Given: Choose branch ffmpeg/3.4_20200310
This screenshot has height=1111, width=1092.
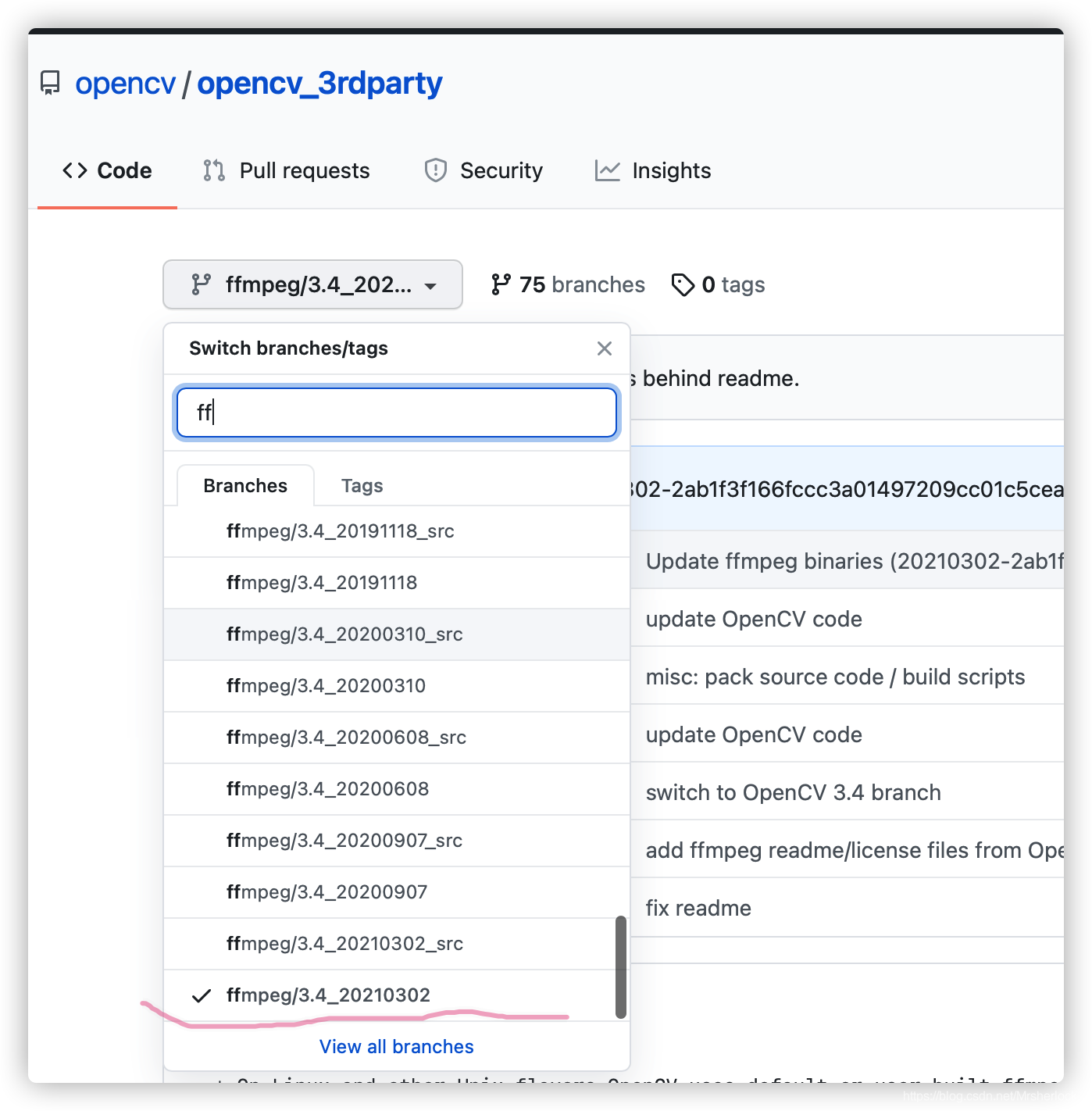Looking at the screenshot, I should [x=397, y=686].
